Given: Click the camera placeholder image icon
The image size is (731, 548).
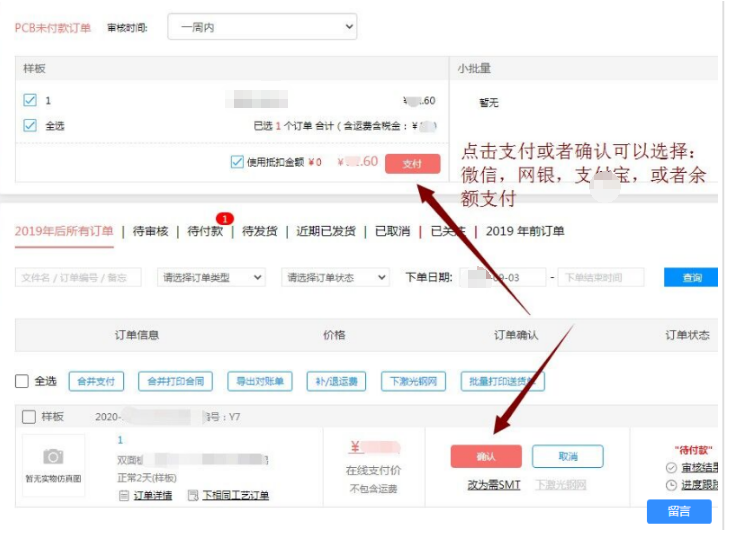Looking at the screenshot, I should point(53,457).
